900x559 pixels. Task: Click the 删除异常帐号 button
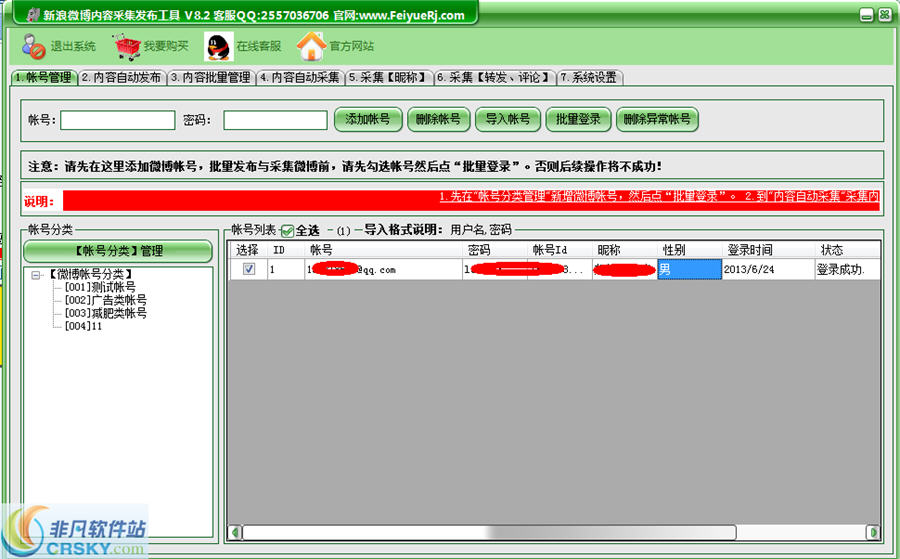click(657, 119)
